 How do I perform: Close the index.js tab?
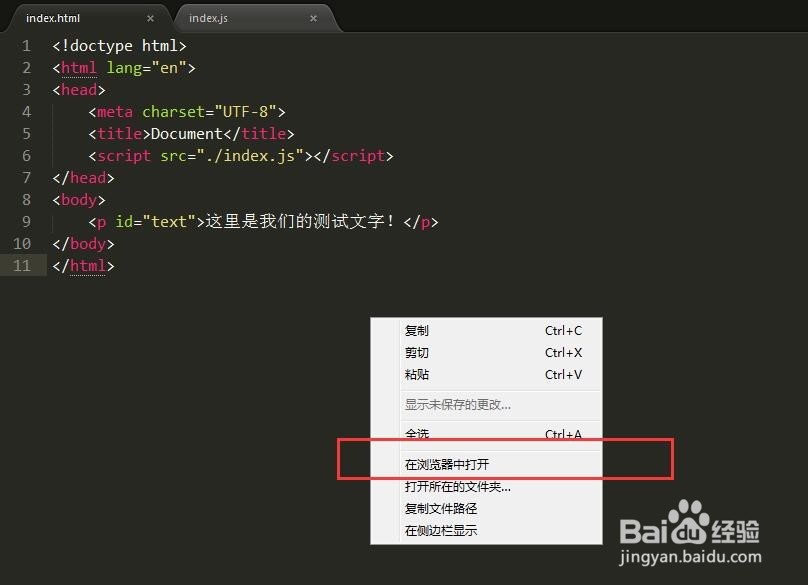pyautogui.click(x=313, y=19)
